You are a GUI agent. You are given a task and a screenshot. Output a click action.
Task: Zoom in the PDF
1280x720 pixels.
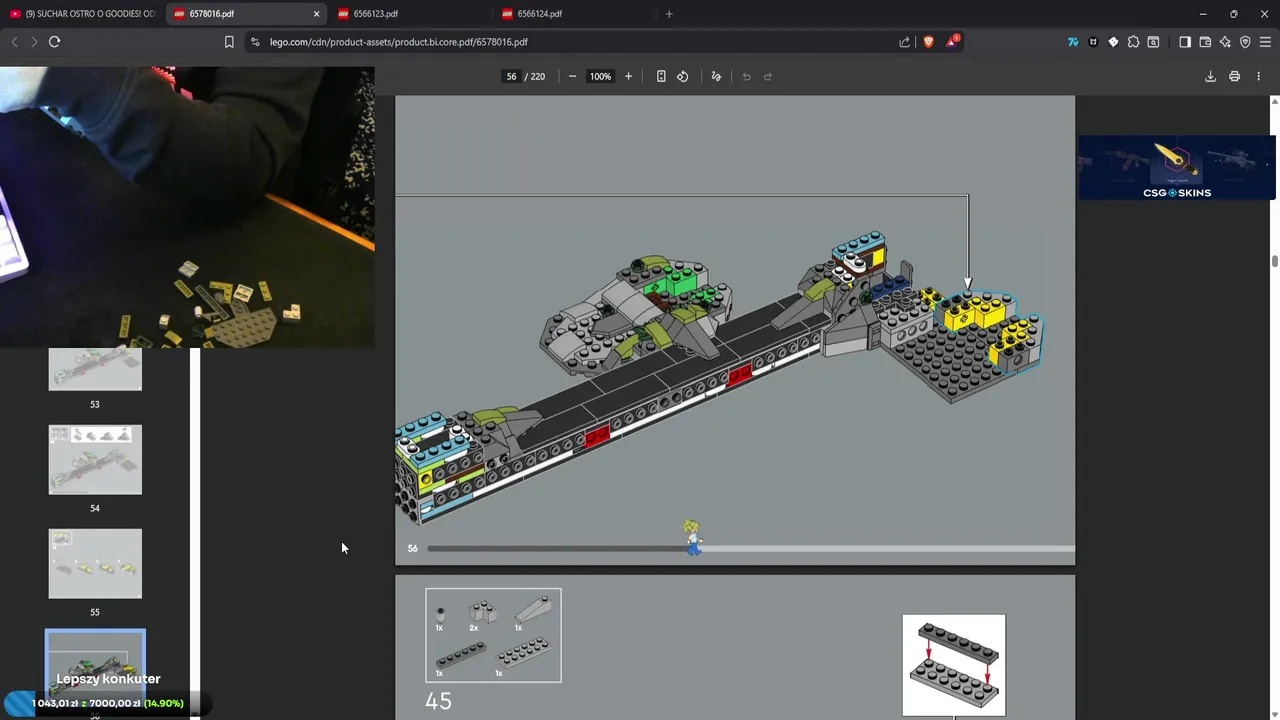pyautogui.click(x=628, y=76)
